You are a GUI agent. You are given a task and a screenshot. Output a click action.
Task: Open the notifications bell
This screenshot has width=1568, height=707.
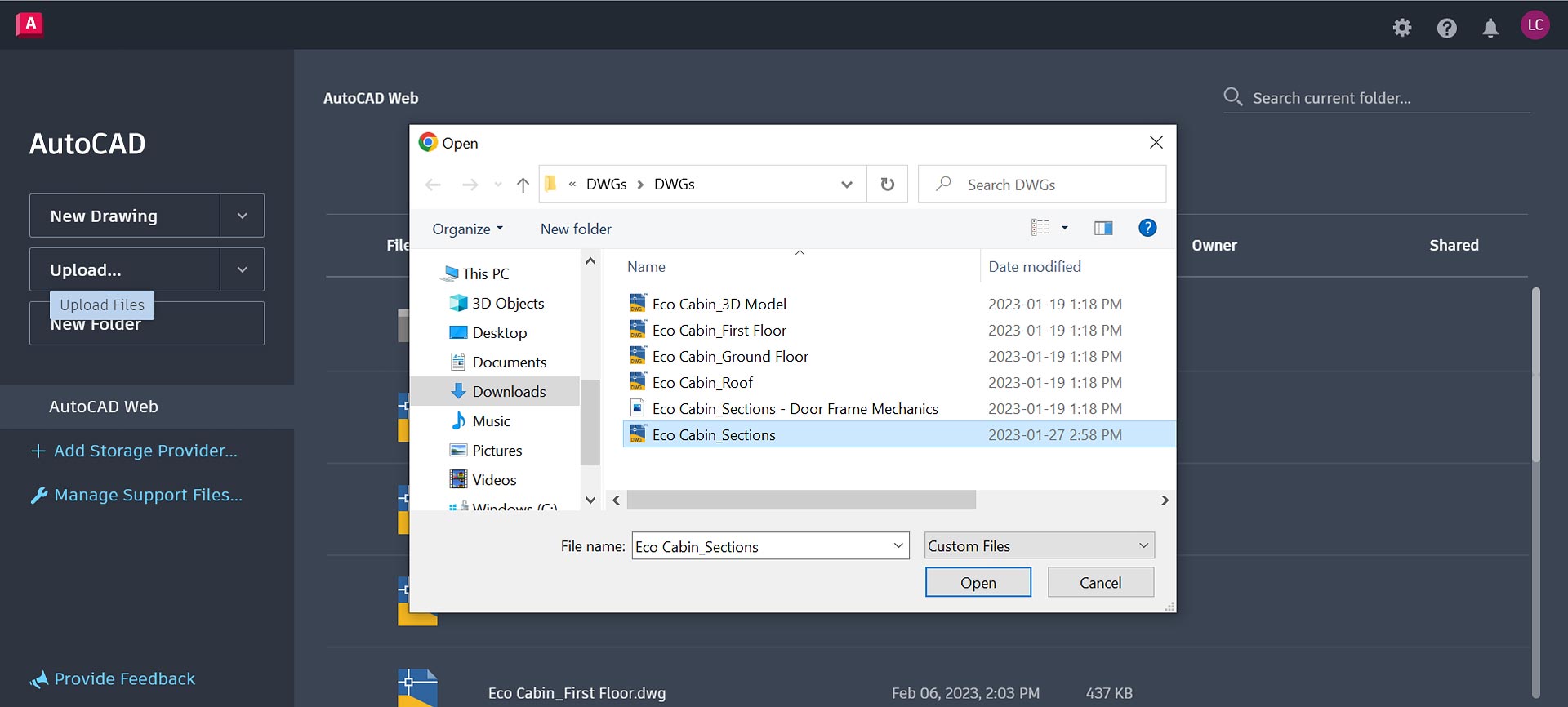click(1490, 28)
